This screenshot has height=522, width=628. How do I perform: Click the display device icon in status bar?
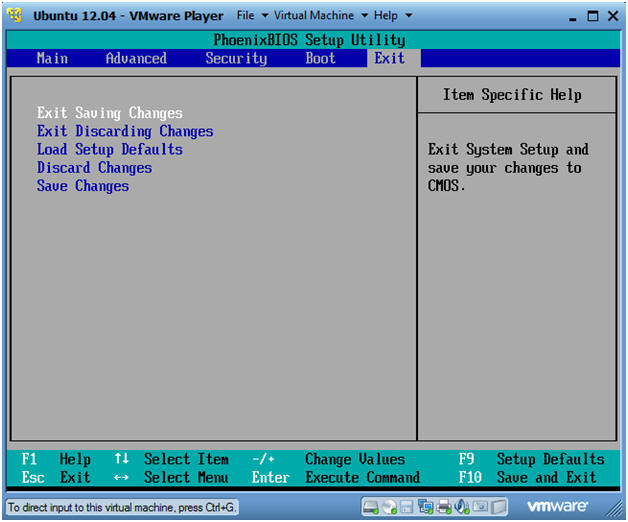pyautogui.click(x=480, y=507)
